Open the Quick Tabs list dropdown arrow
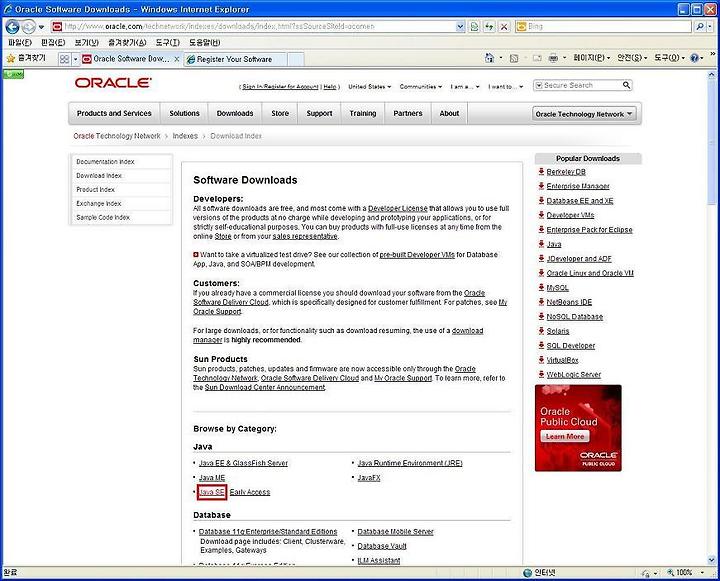 coord(75,59)
